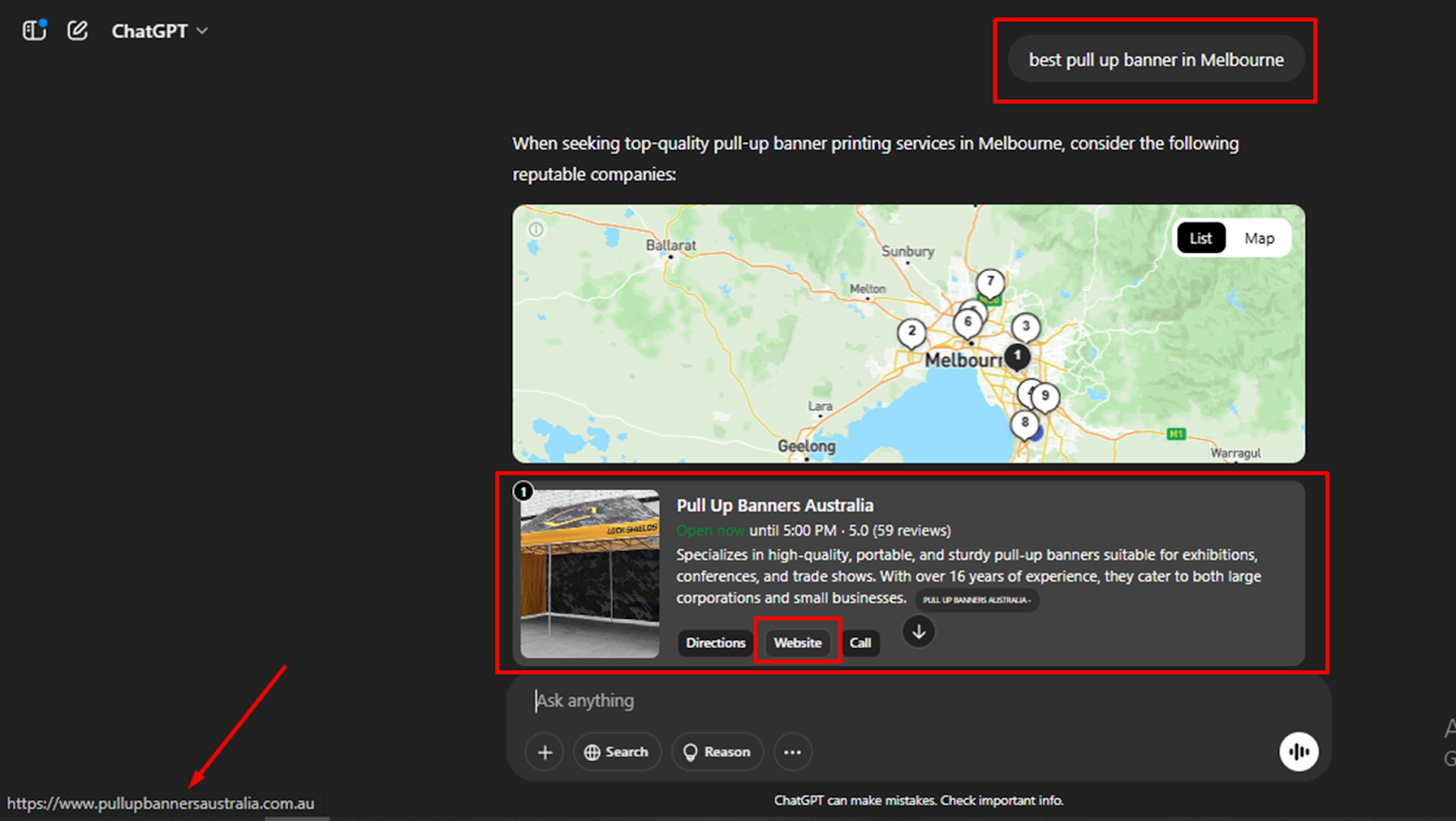Select map pin number 7

click(990, 282)
